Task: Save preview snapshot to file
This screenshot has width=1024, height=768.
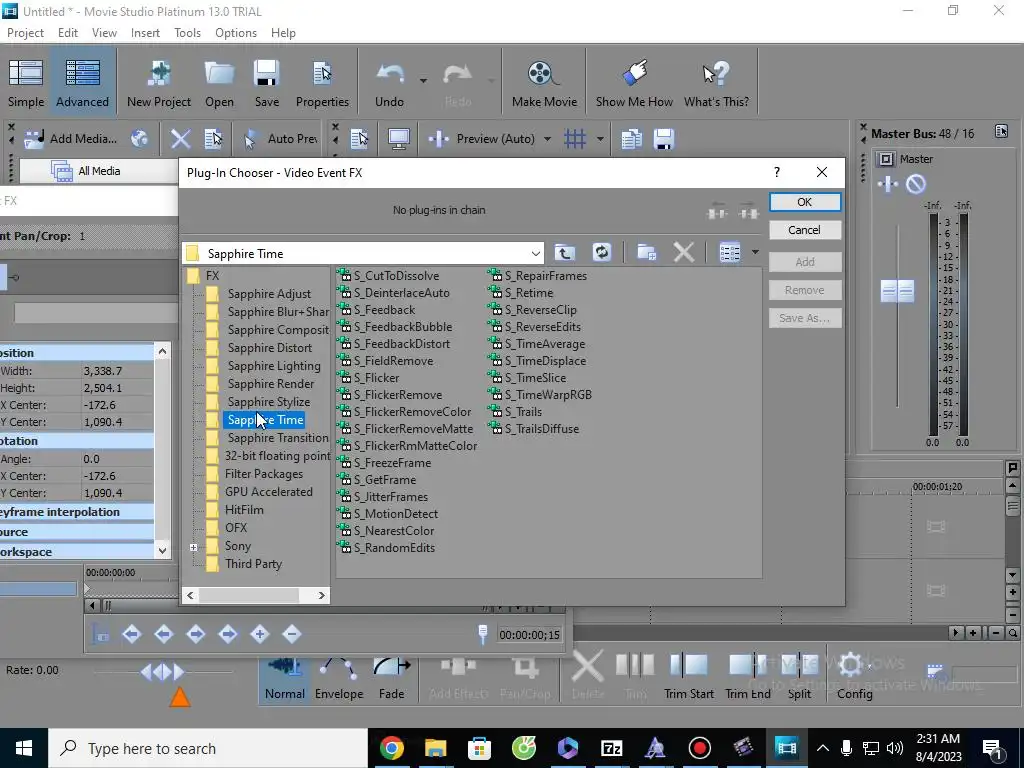Action: tap(664, 138)
